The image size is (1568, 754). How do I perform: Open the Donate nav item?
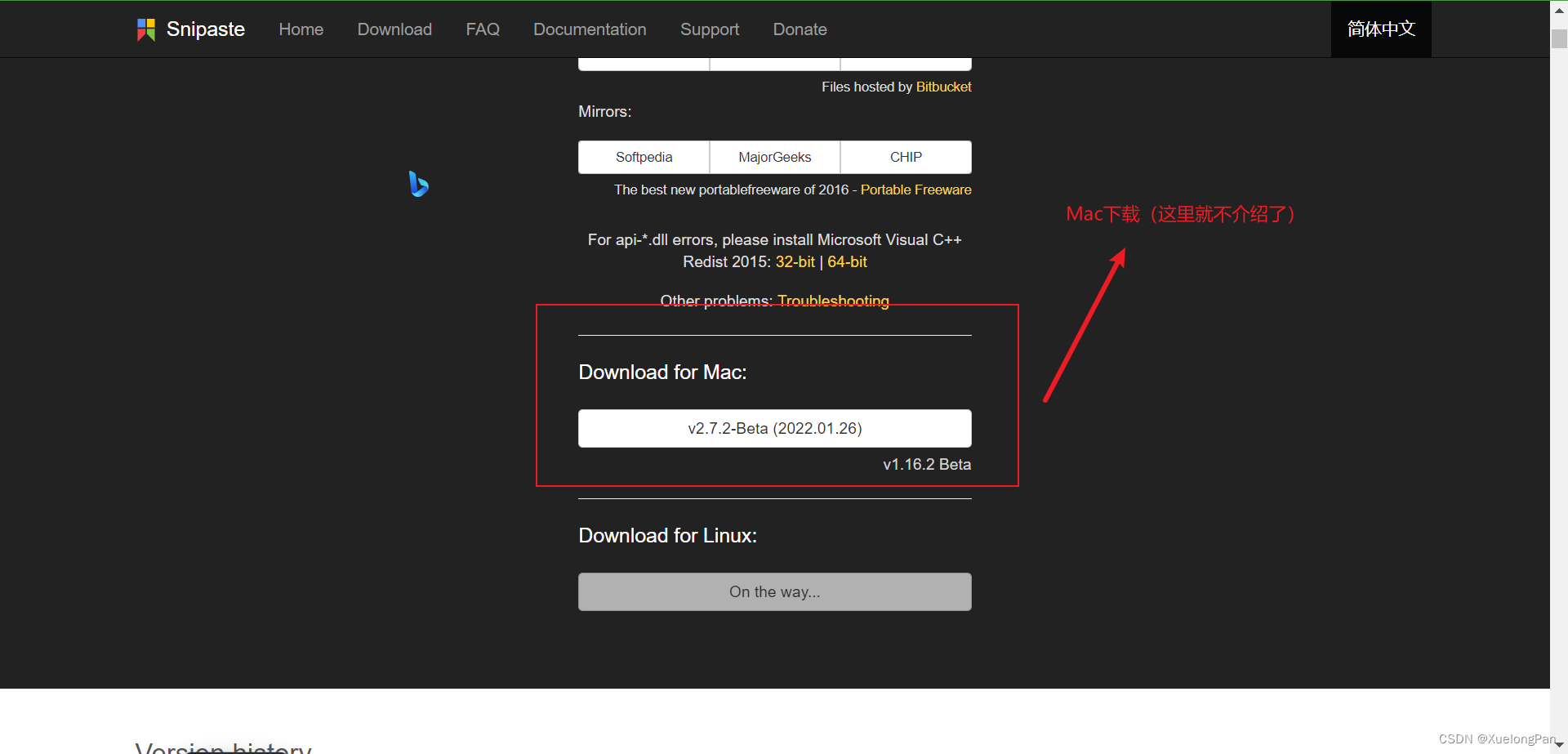pos(800,29)
